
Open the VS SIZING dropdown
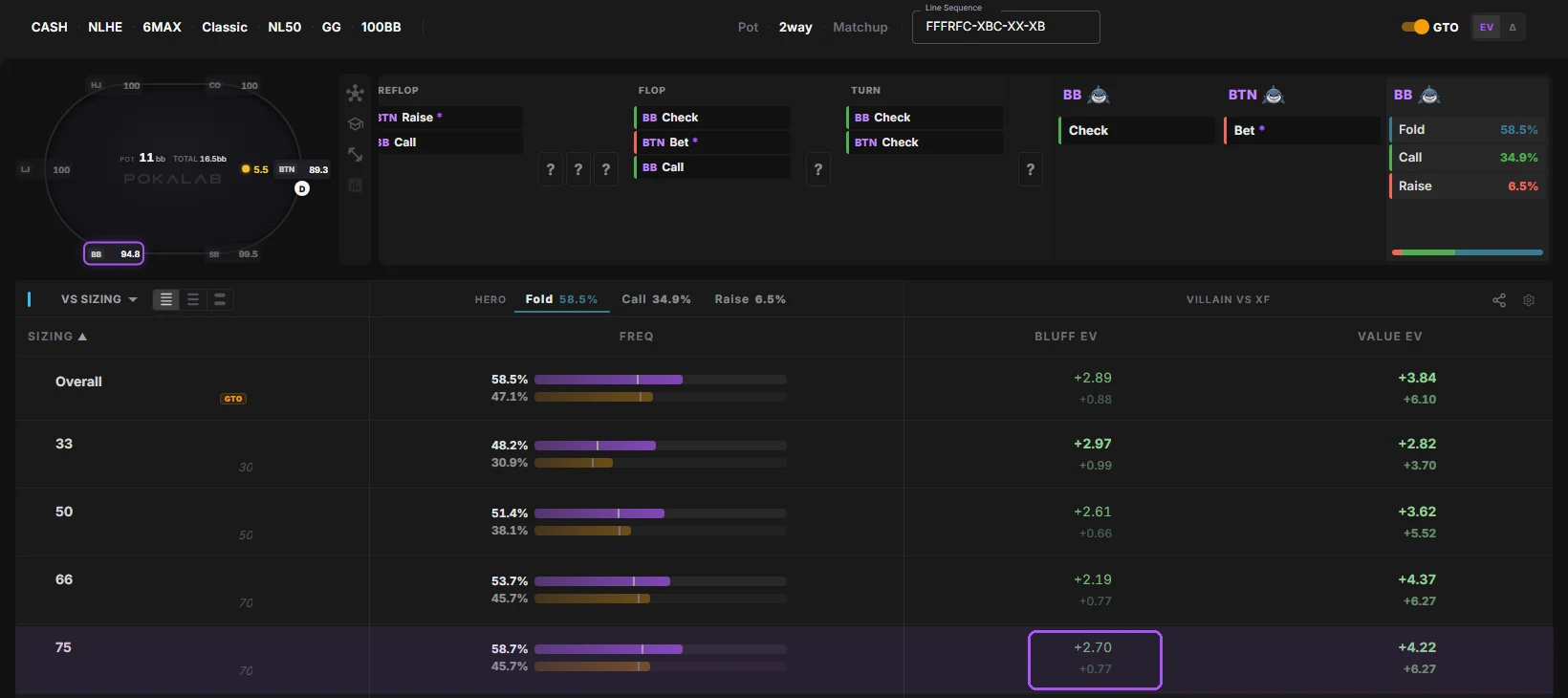[99, 299]
